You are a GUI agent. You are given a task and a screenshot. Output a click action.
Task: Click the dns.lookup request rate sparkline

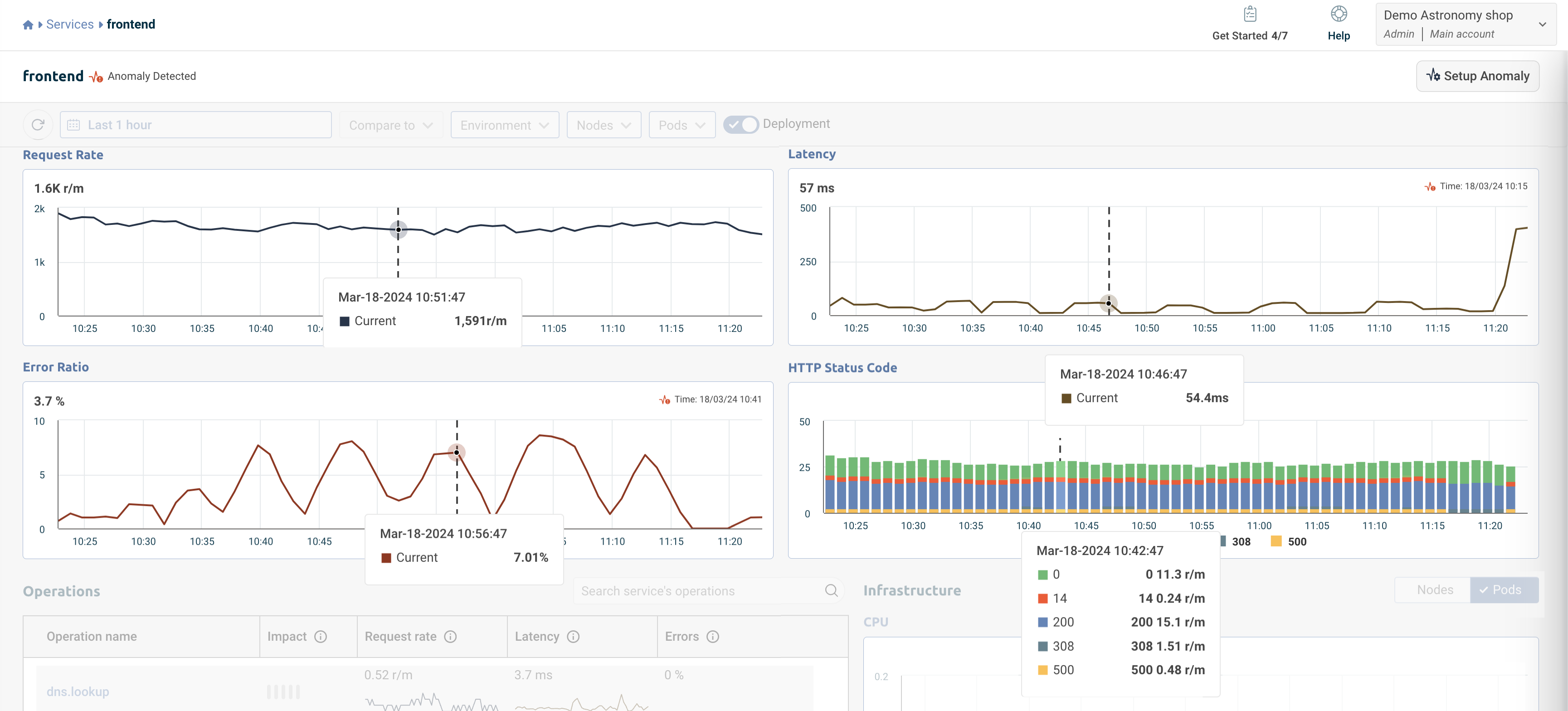pyautogui.click(x=432, y=702)
